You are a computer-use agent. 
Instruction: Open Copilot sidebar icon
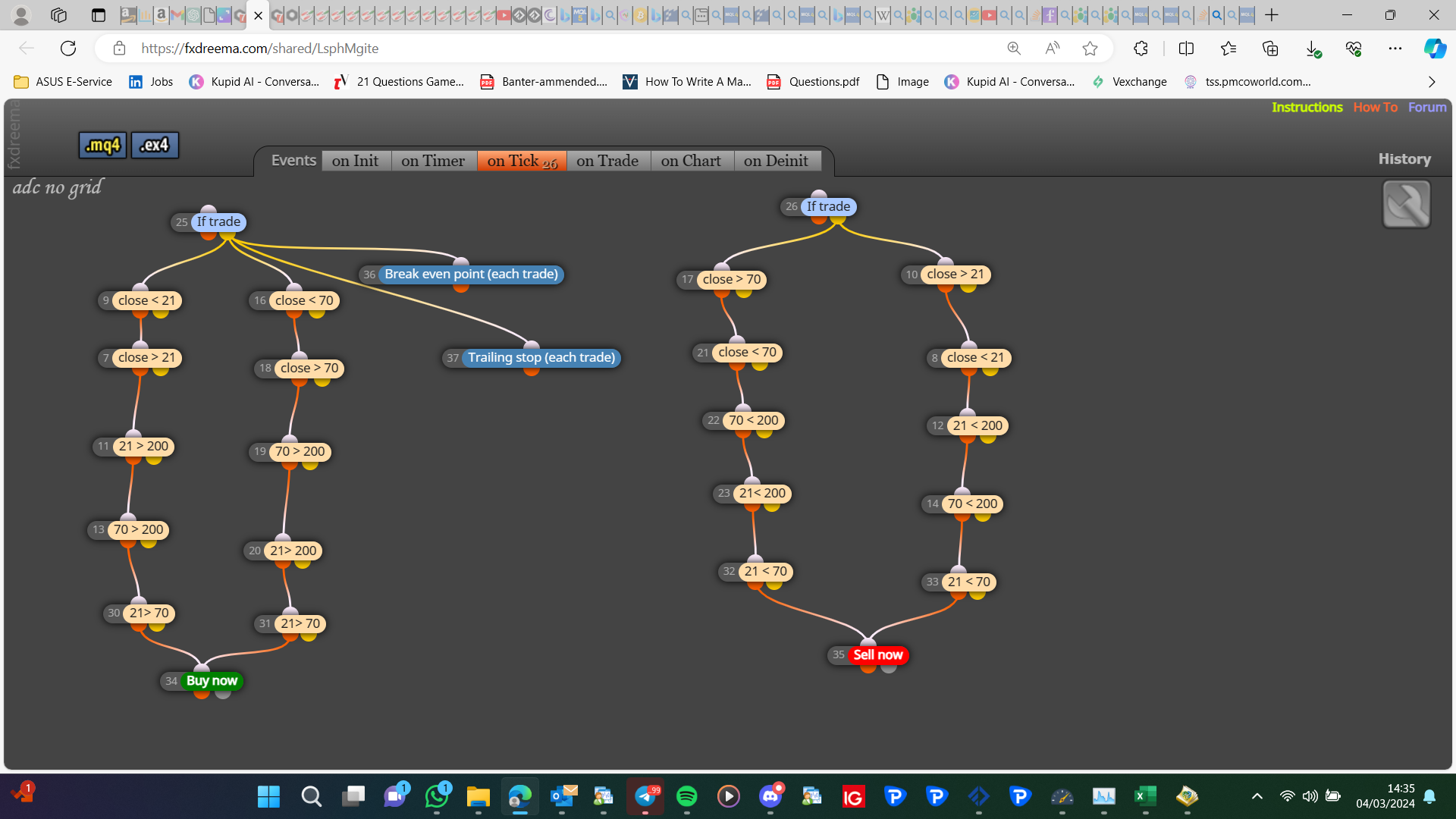coord(1434,49)
